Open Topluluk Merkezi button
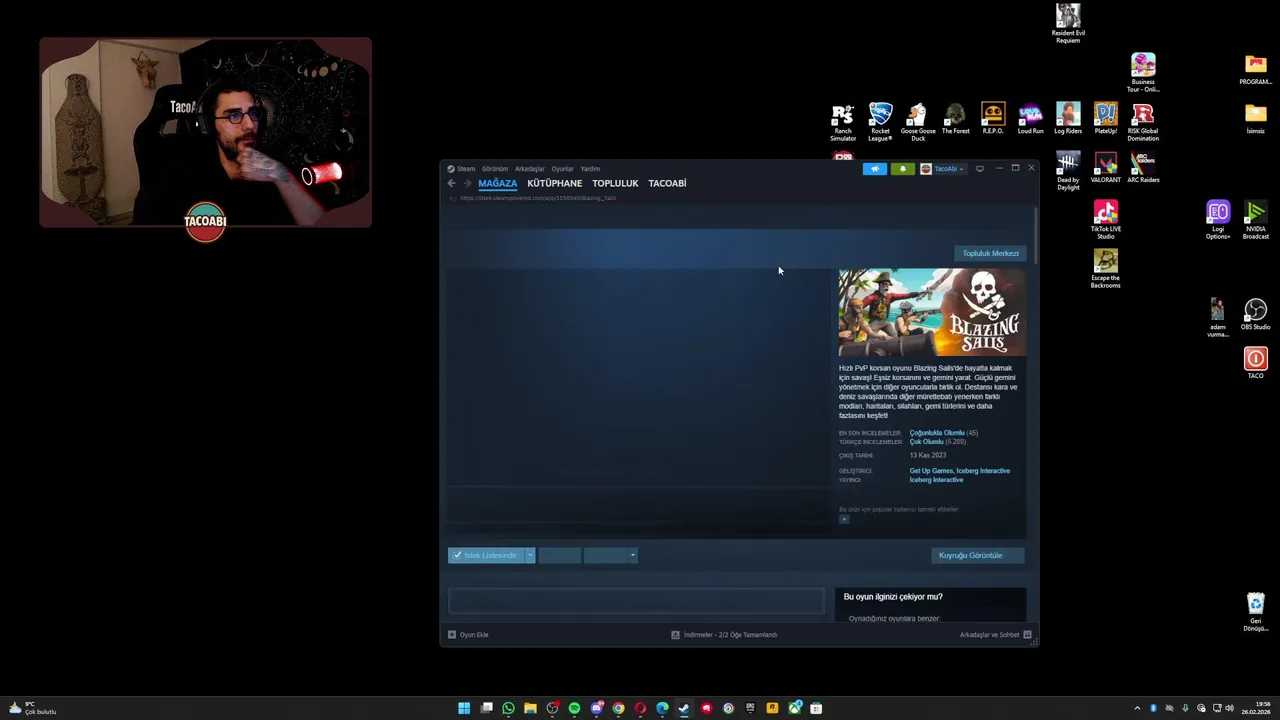 click(x=990, y=254)
